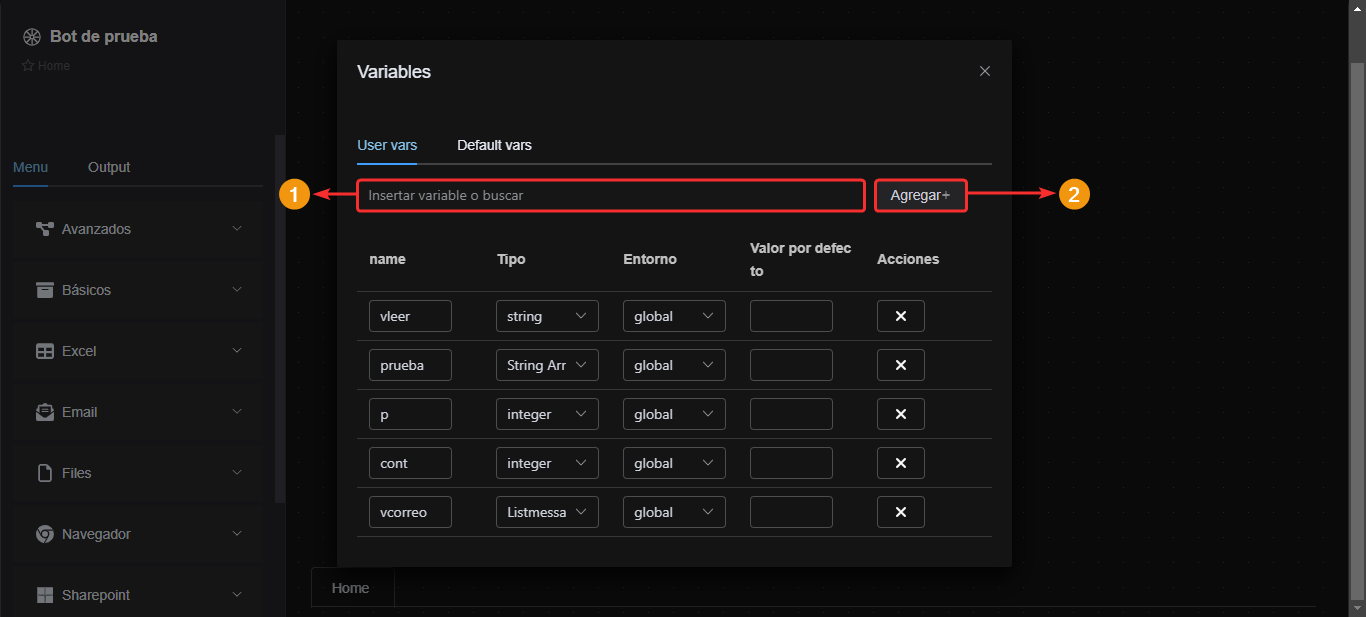Set default value for vleer
This screenshot has width=1366, height=617.
pos(791,316)
